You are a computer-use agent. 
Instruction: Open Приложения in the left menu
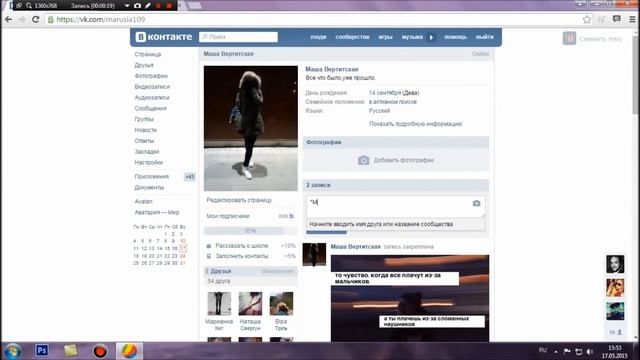[x=151, y=176]
